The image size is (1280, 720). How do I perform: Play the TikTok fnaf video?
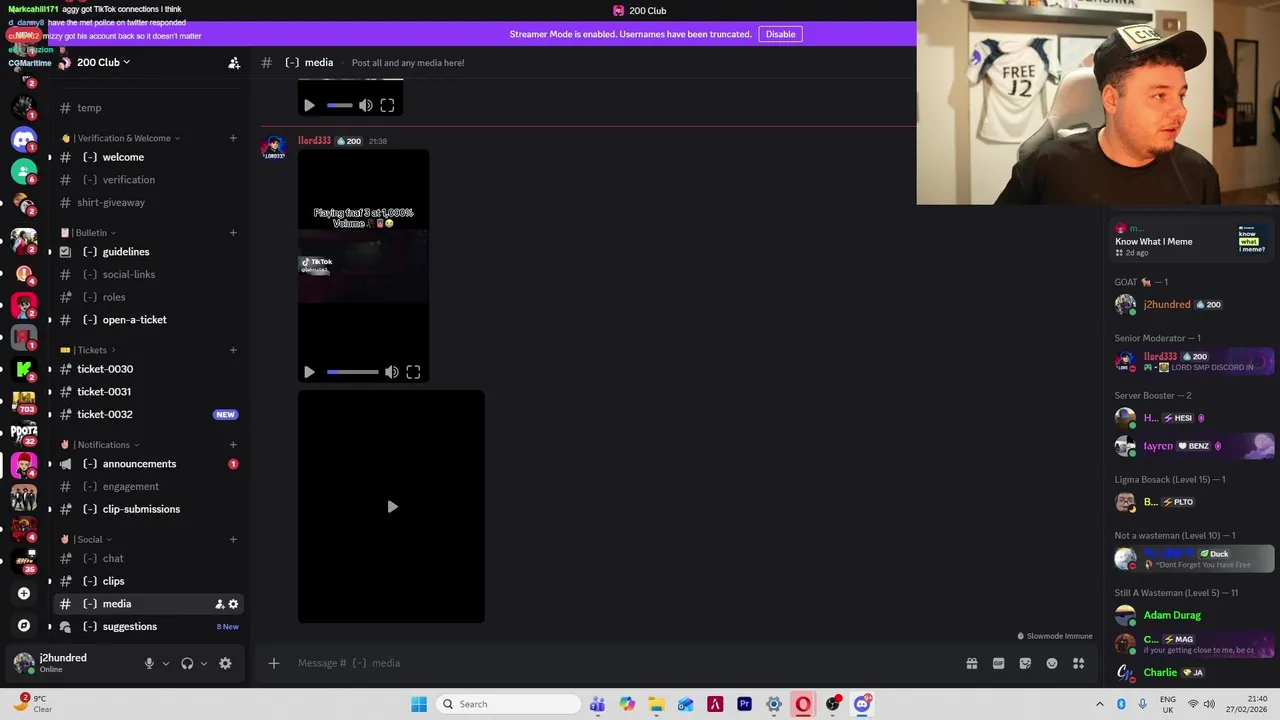(309, 372)
